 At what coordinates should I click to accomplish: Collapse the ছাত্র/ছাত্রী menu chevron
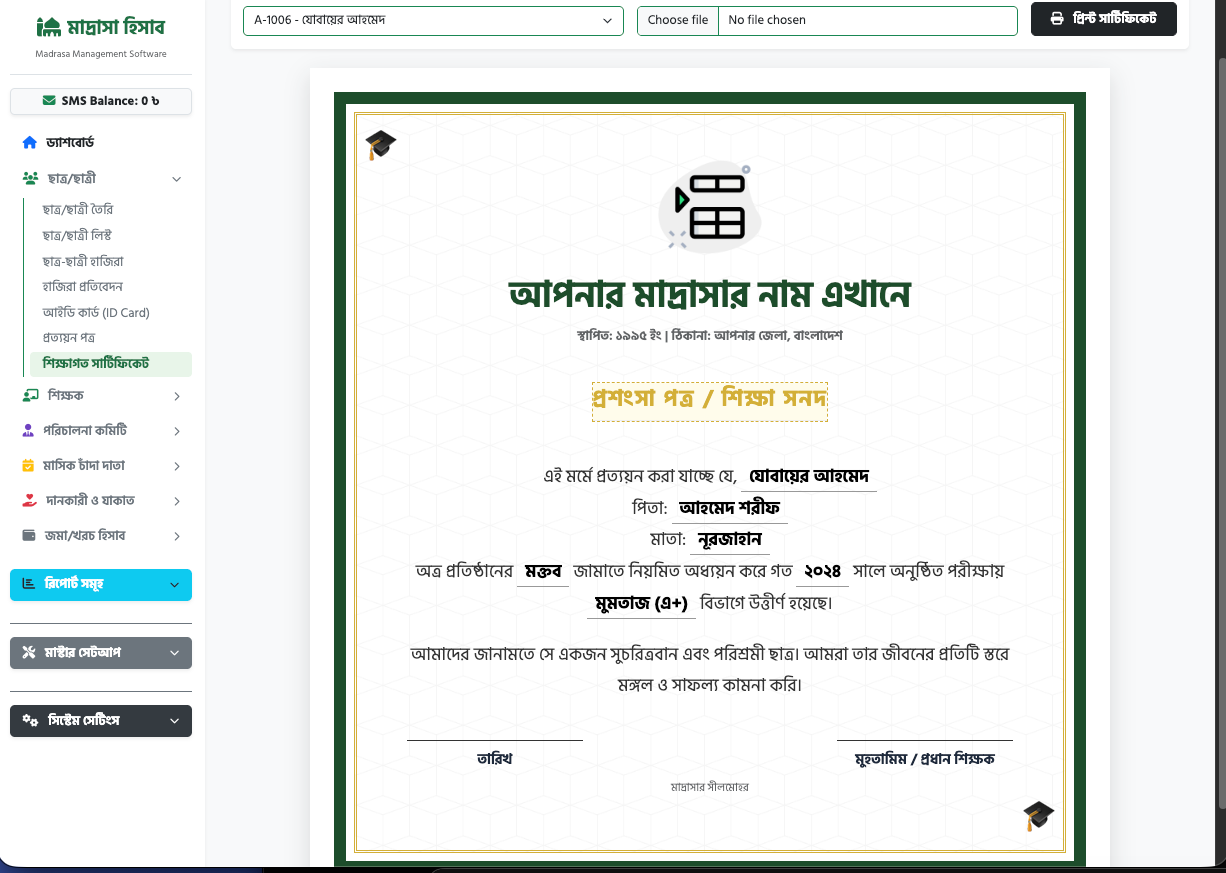[x=177, y=179]
